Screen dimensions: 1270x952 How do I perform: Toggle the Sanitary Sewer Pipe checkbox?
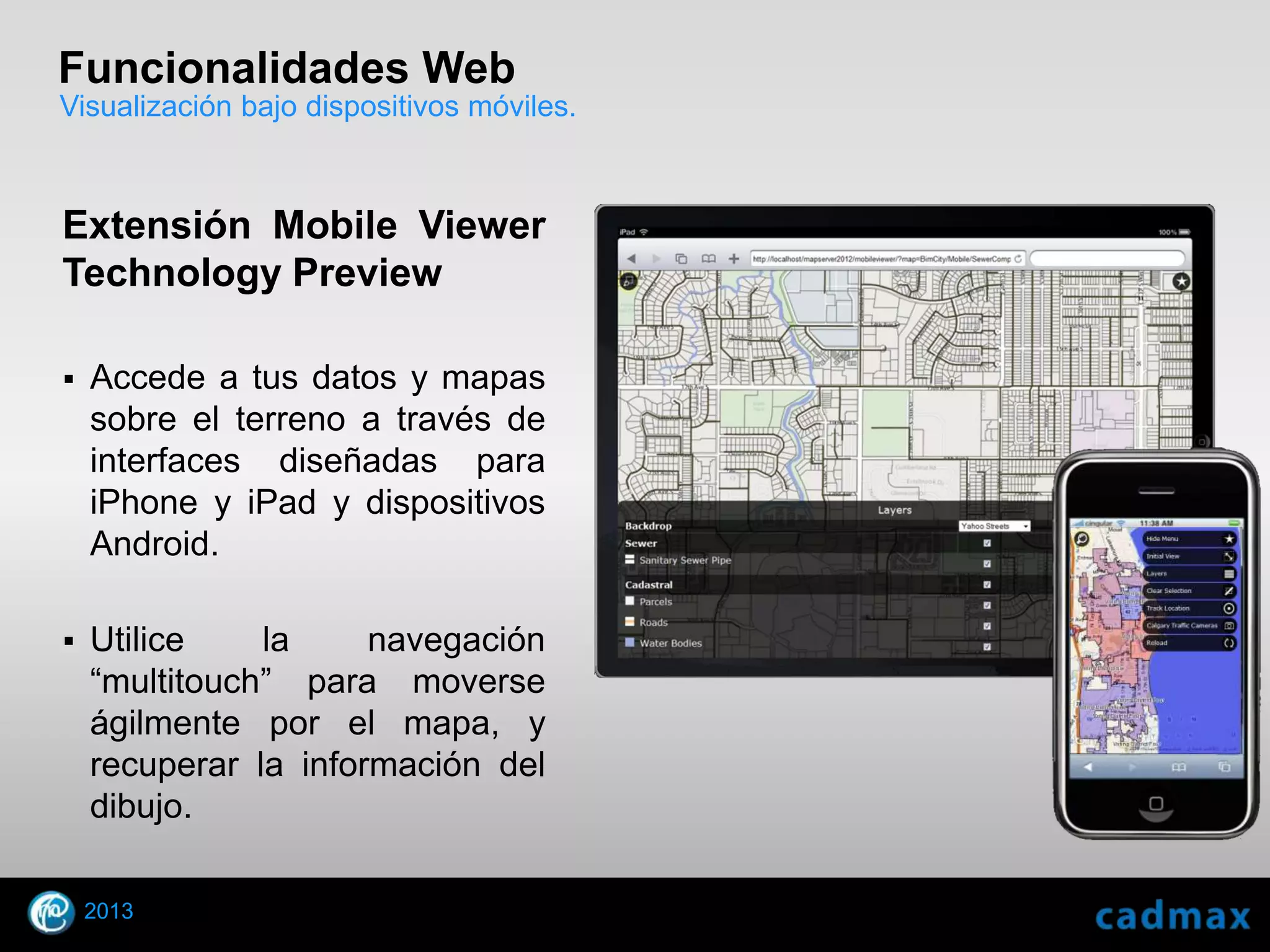[x=987, y=564]
